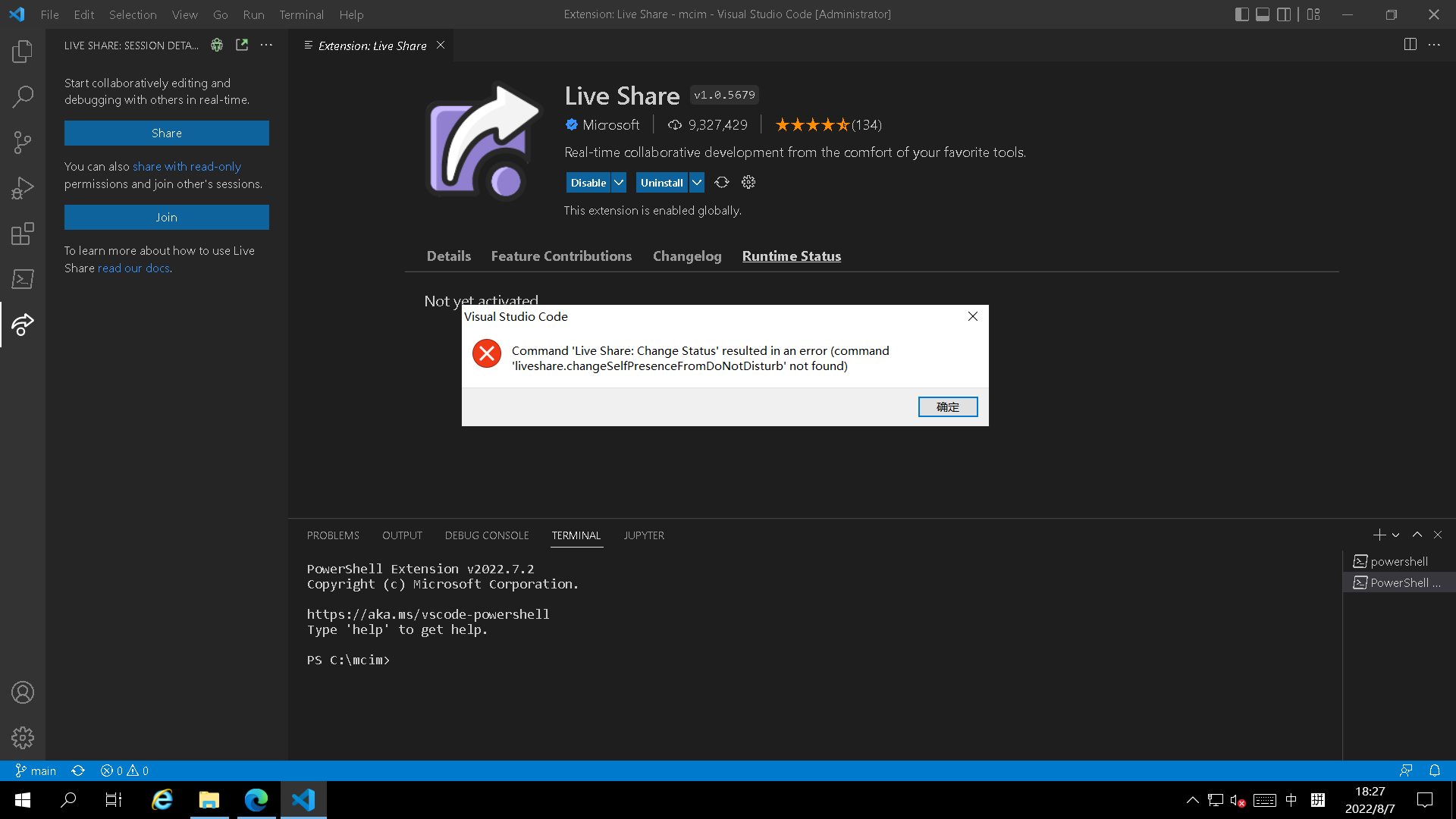Click the sync icon next to the Uninstall button
The width and height of the screenshot is (1456, 819).
point(722,183)
